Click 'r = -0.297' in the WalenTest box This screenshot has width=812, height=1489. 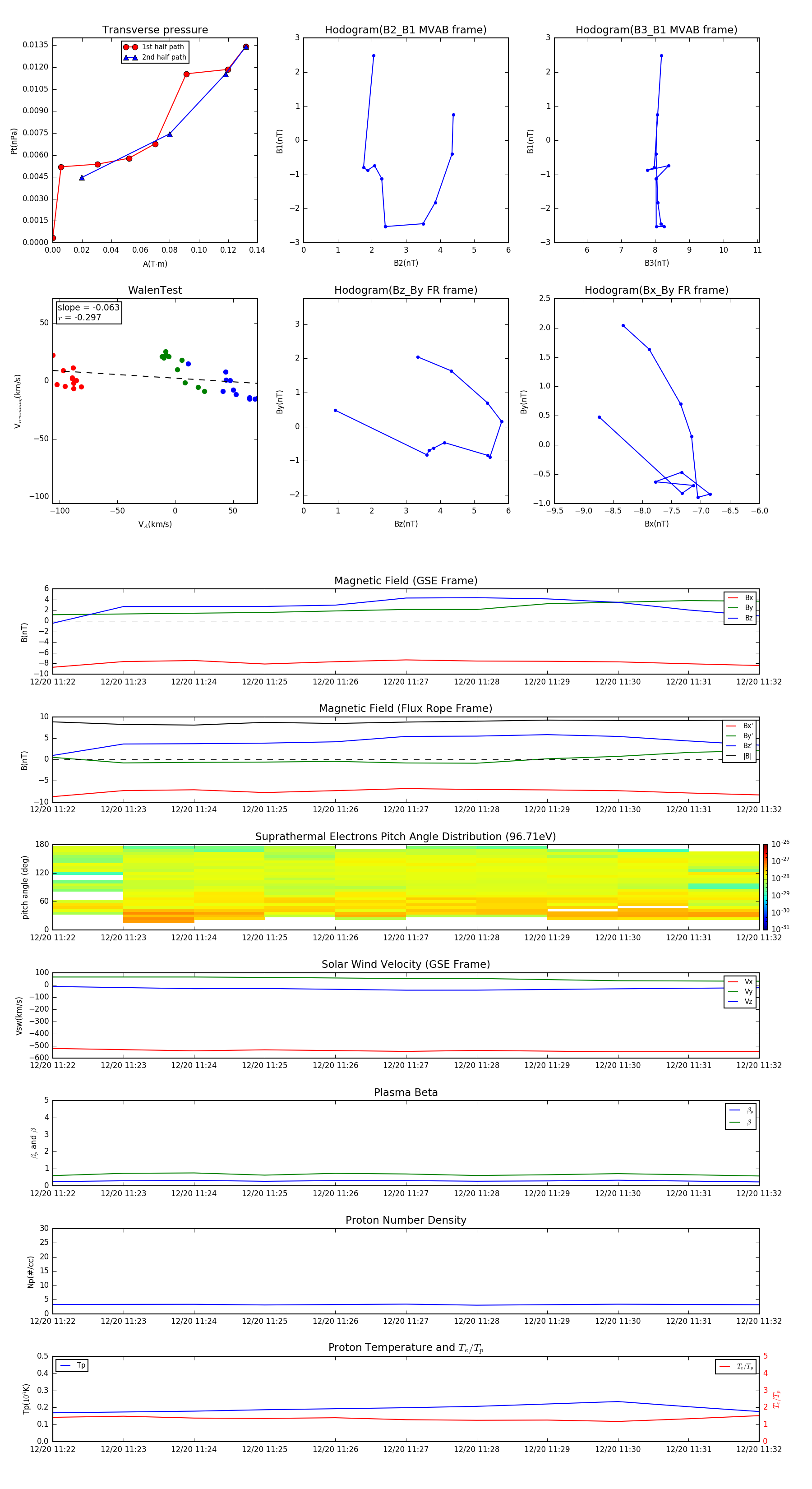click(79, 317)
